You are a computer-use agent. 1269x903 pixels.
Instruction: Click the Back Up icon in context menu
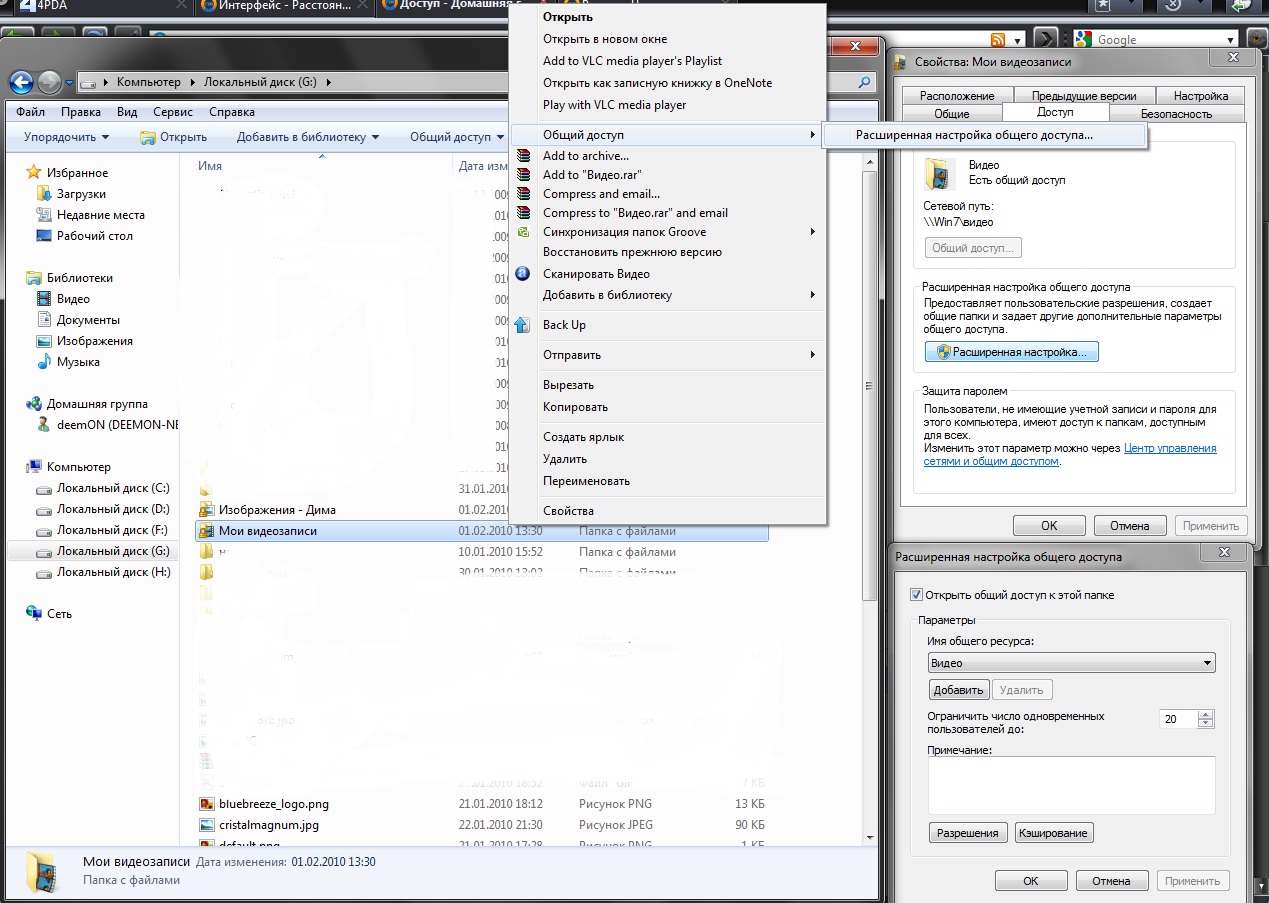coord(523,325)
